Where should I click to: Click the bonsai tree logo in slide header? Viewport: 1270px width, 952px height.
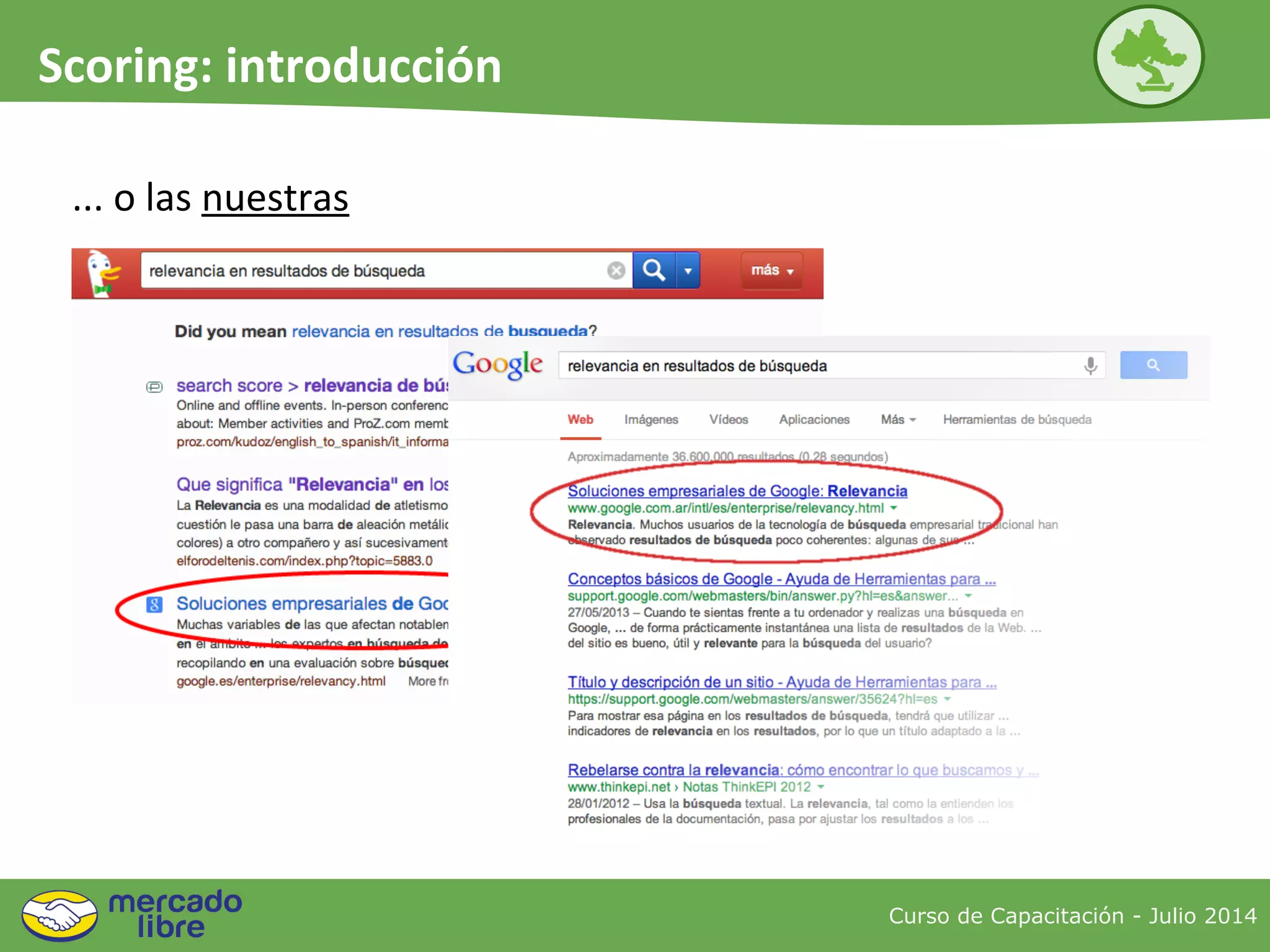pos(1149,56)
